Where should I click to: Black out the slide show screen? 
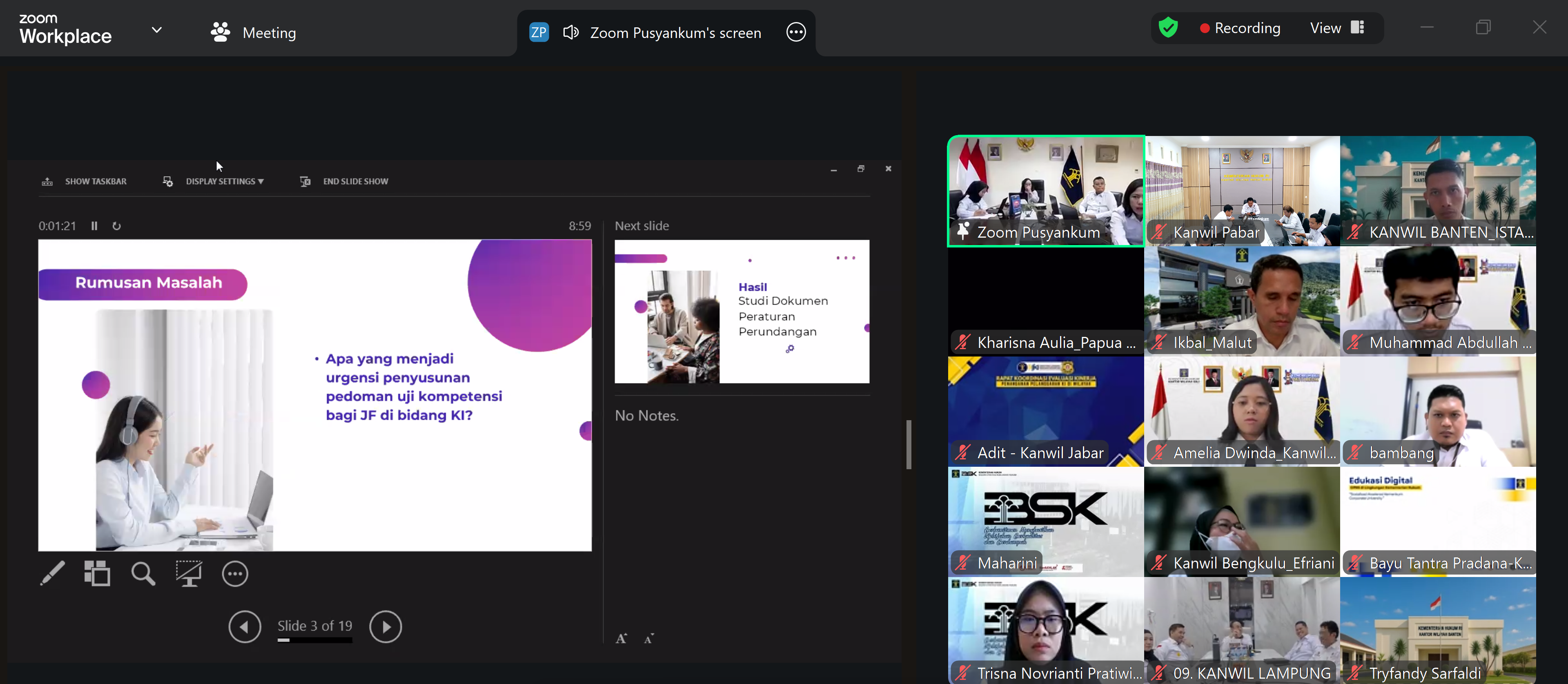click(x=189, y=573)
